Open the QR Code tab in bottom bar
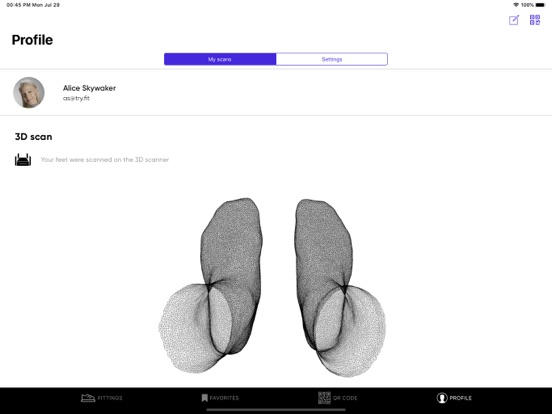The image size is (552, 414). [x=337, y=398]
